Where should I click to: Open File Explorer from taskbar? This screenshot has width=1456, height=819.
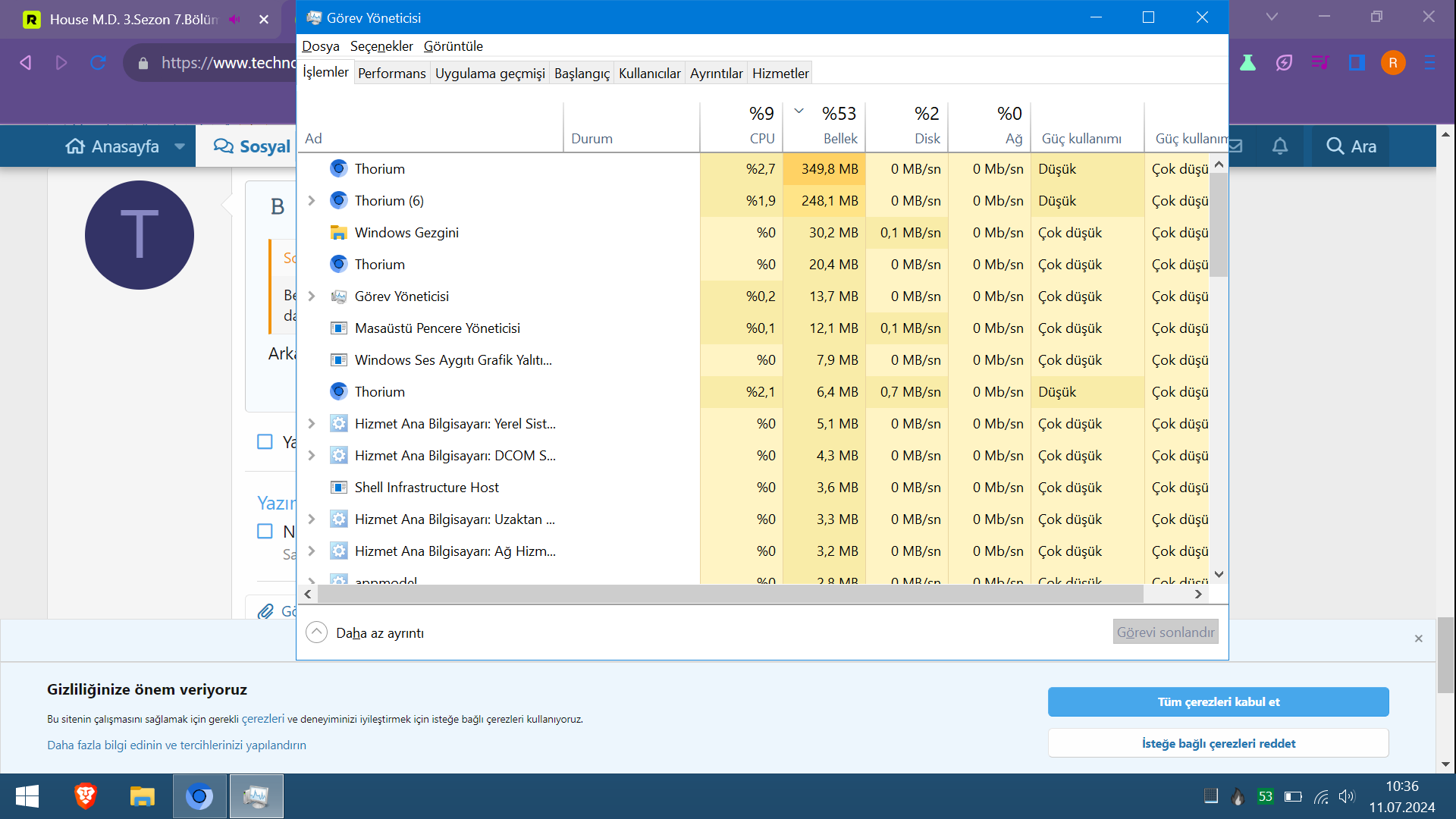[142, 796]
